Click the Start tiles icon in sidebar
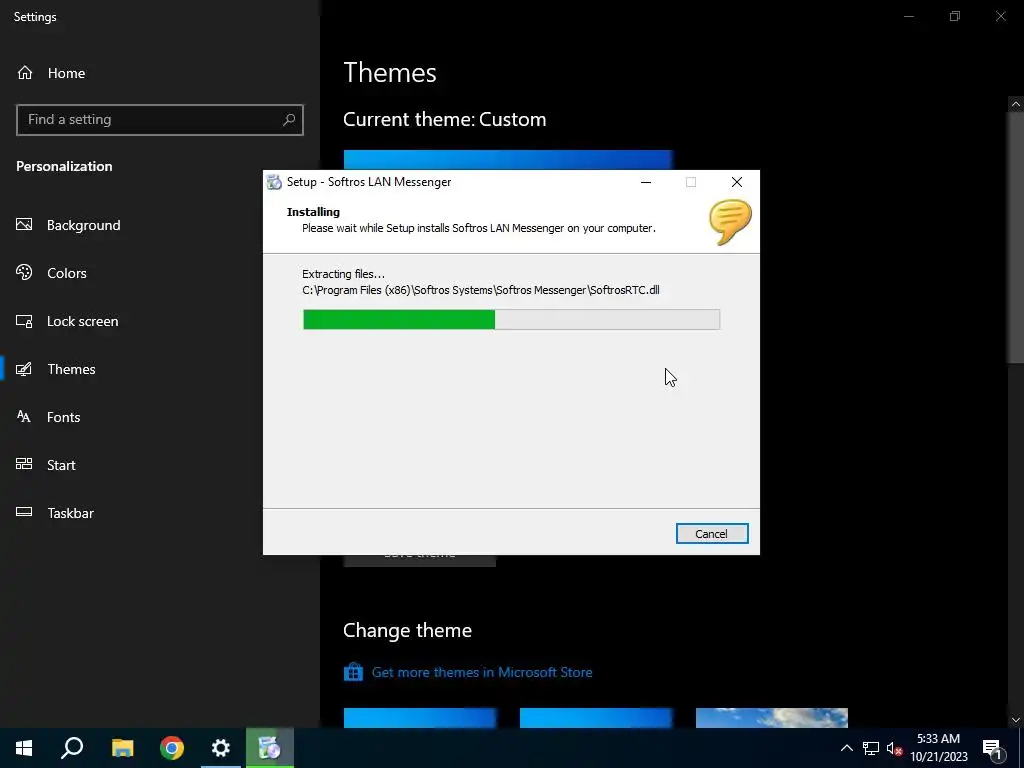This screenshot has height=768, width=1024. 24,464
